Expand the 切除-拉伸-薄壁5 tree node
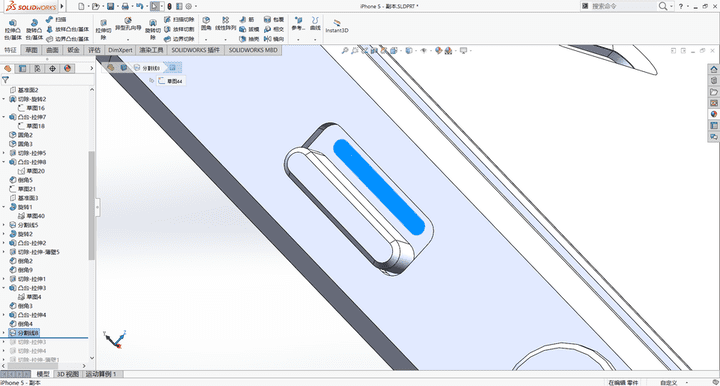720x386 pixels. [4, 252]
